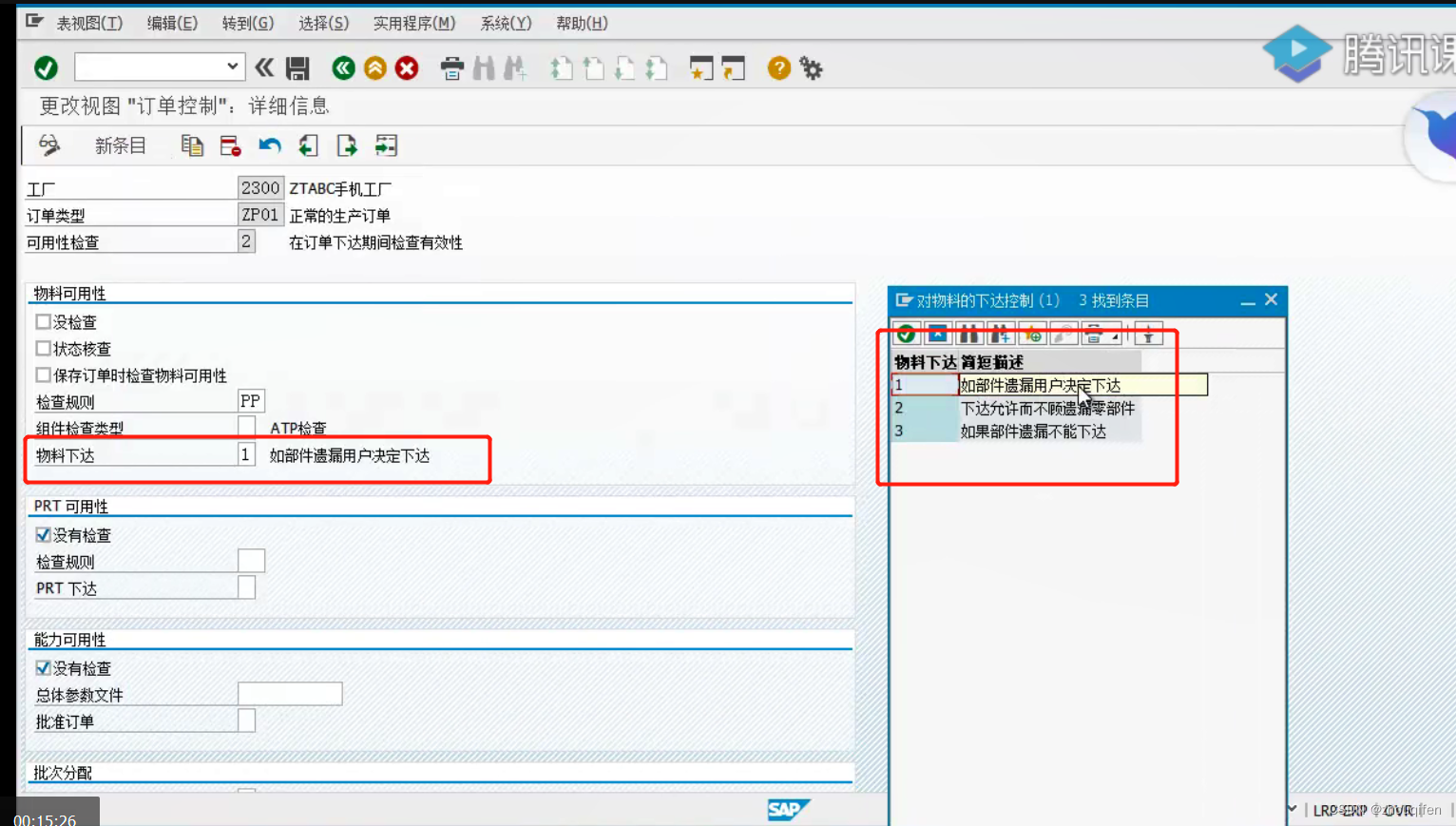Click the Delete entry icon
Viewport: 1456px width, 826px height.
click(230, 145)
